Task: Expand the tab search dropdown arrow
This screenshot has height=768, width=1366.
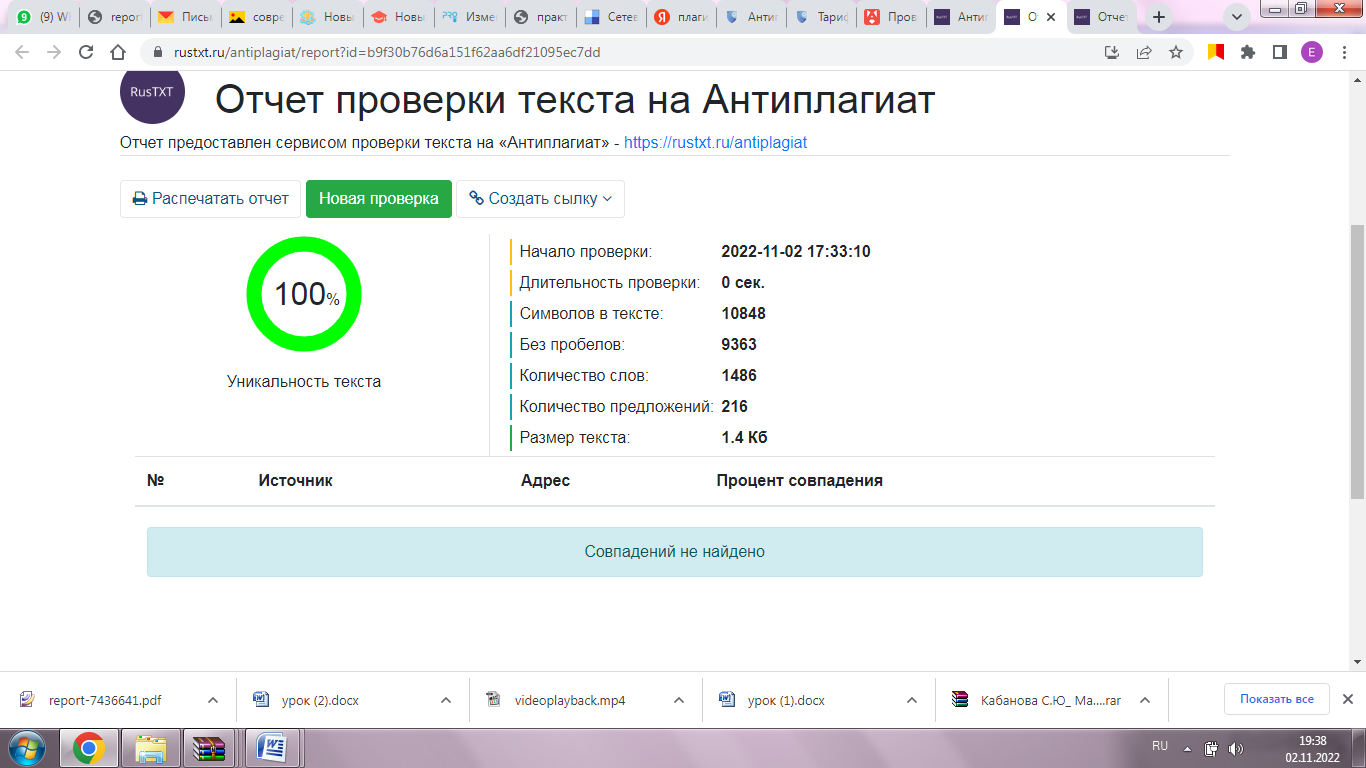Action: point(1238,17)
